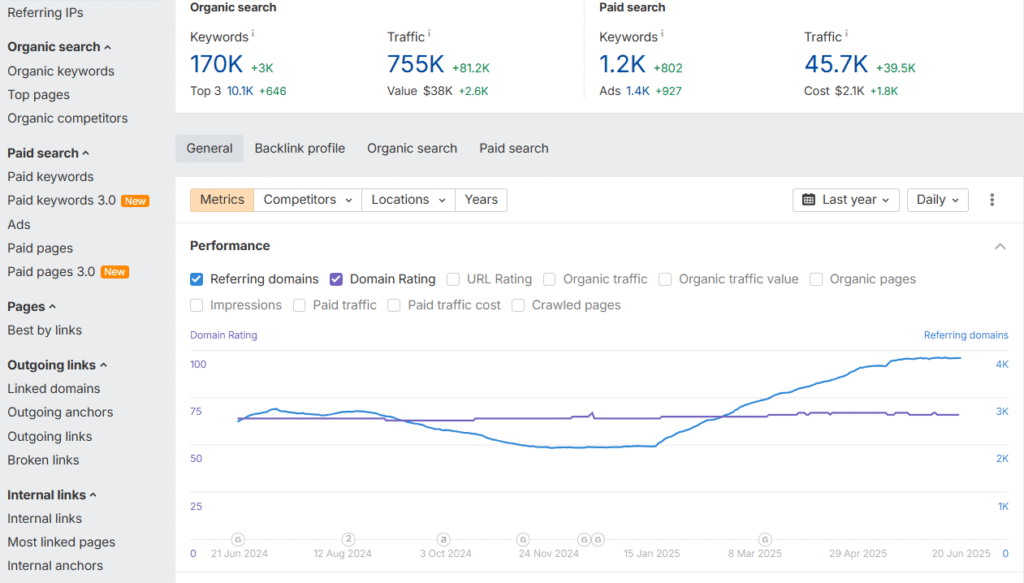Viewport: 1024px width, 583px height.
Task: Disable the Domain Rating checkbox
Action: (x=336, y=279)
